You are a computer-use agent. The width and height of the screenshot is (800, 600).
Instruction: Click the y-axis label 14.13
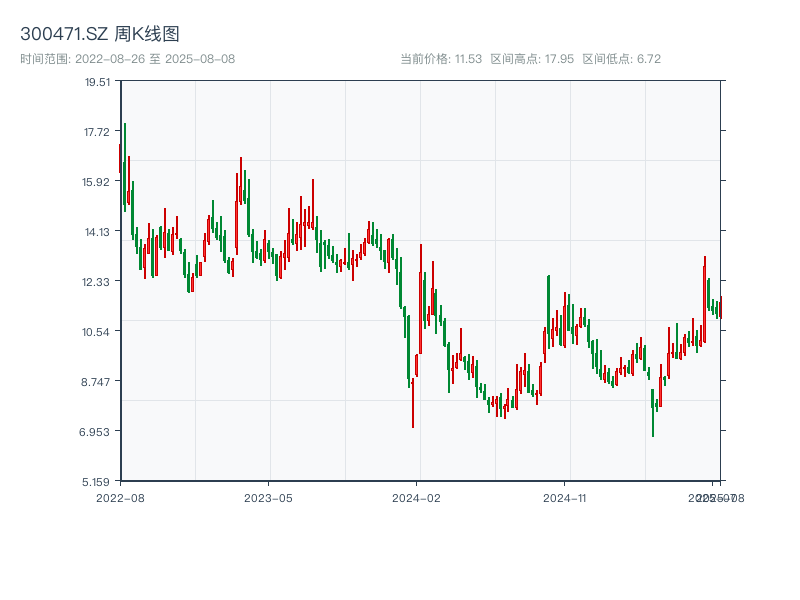pyautogui.click(x=97, y=232)
